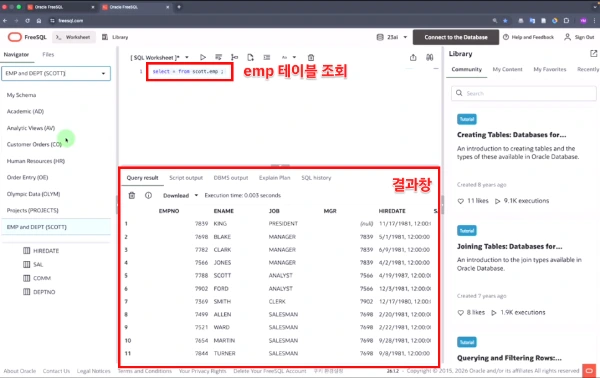This screenshot has height=378, width=600.
Task: Open Creating Tables: Databases for... tutorial
Action: click(511, 135)
